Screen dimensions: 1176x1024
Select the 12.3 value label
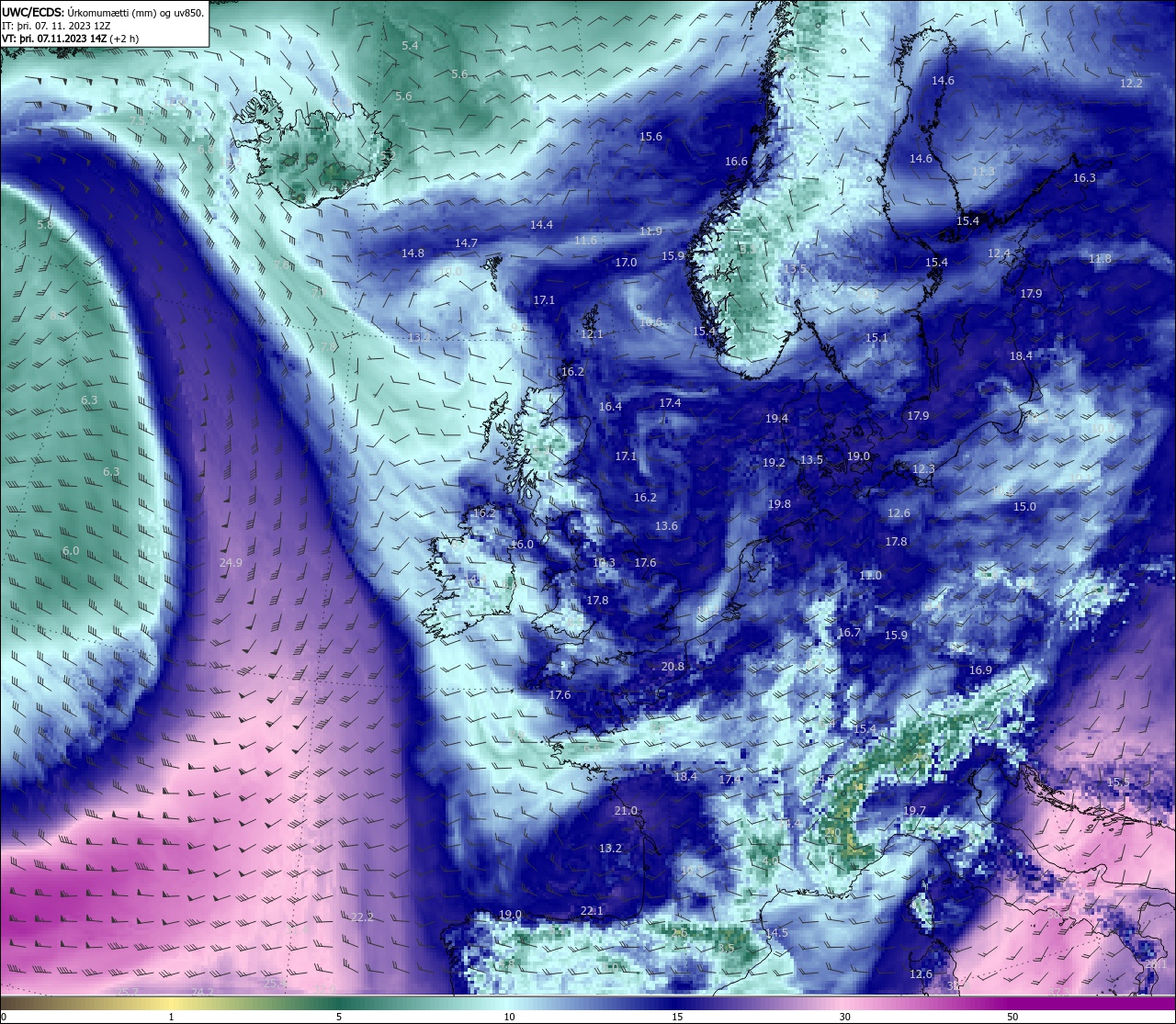[923, 469]
